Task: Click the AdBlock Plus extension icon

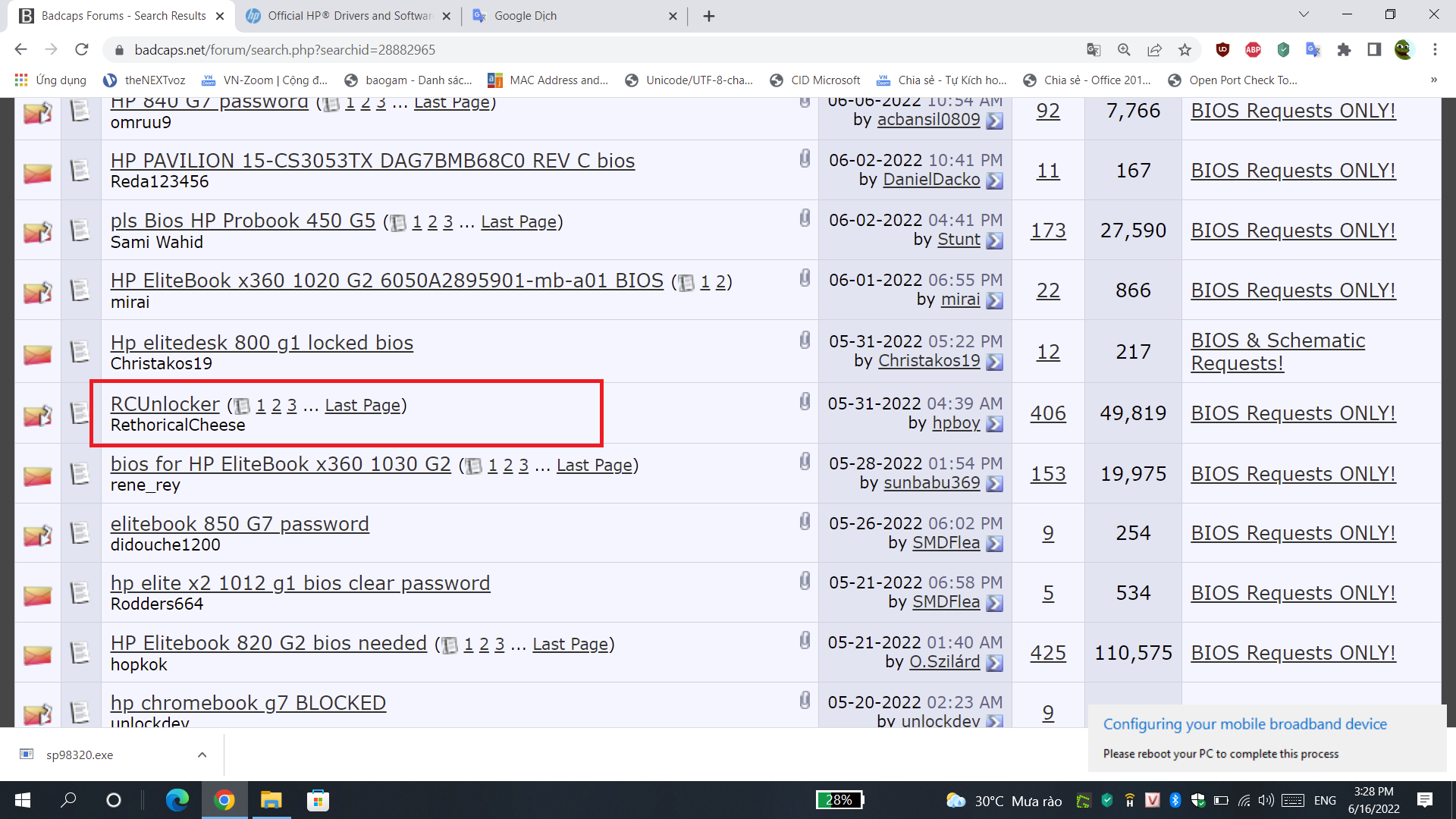Action: pos(1253,50)
